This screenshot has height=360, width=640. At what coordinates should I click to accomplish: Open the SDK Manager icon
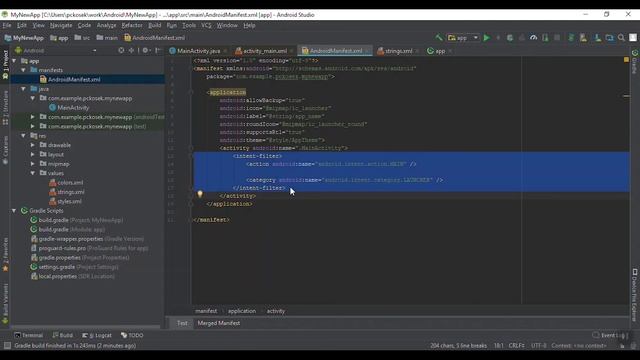[597, 38]
